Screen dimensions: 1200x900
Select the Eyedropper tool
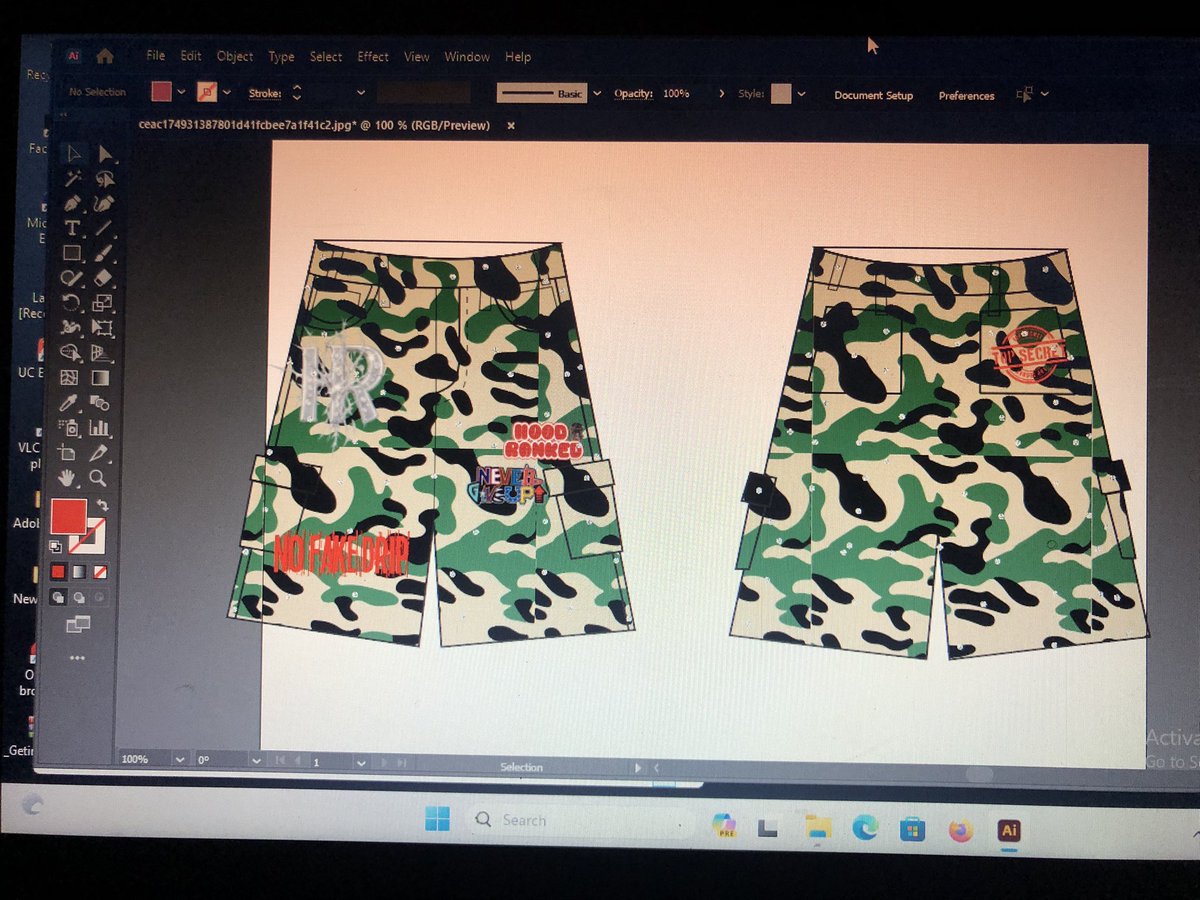click(x=72, y=404)
